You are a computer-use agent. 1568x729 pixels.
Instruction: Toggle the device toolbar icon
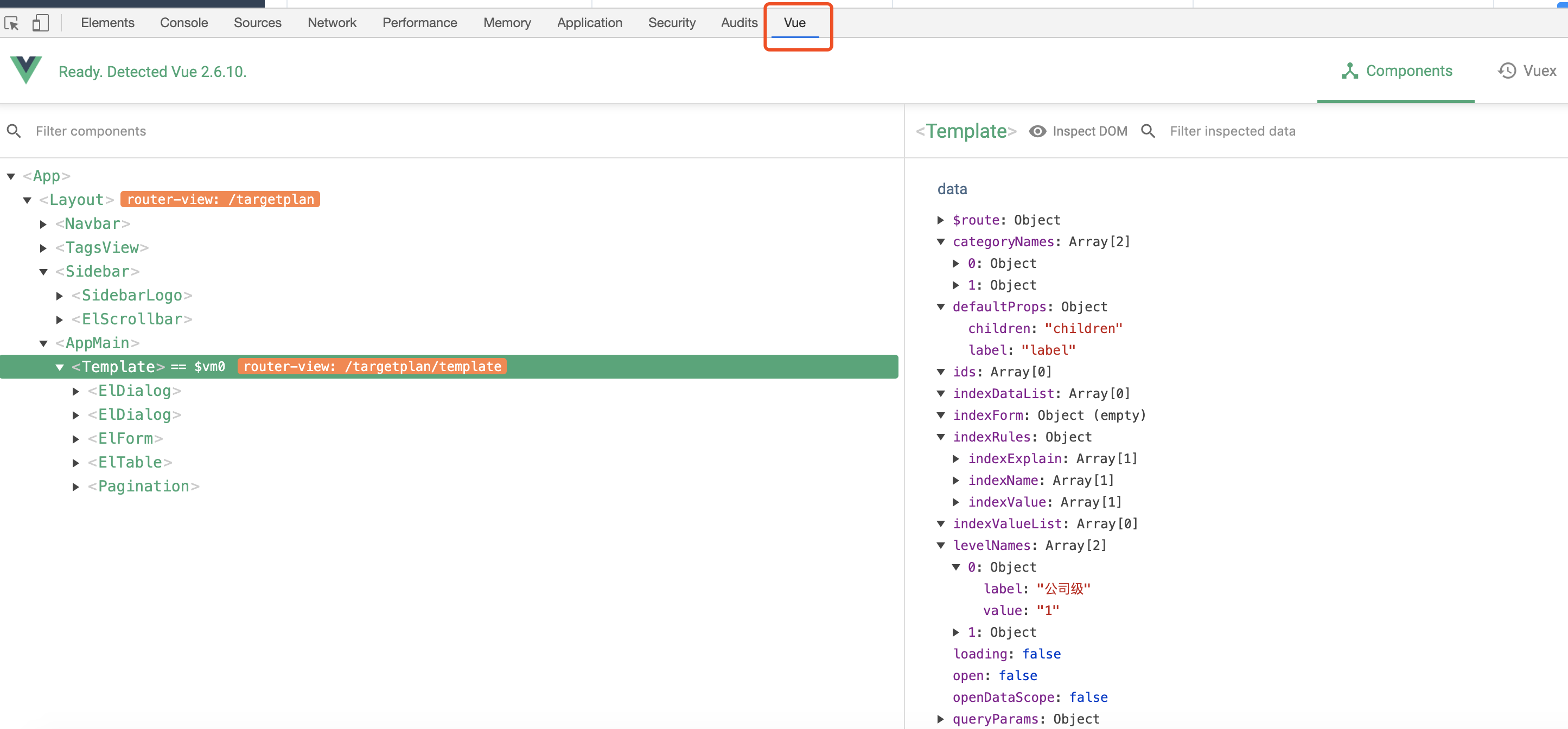pyautogui.click(x=40, y=23)
